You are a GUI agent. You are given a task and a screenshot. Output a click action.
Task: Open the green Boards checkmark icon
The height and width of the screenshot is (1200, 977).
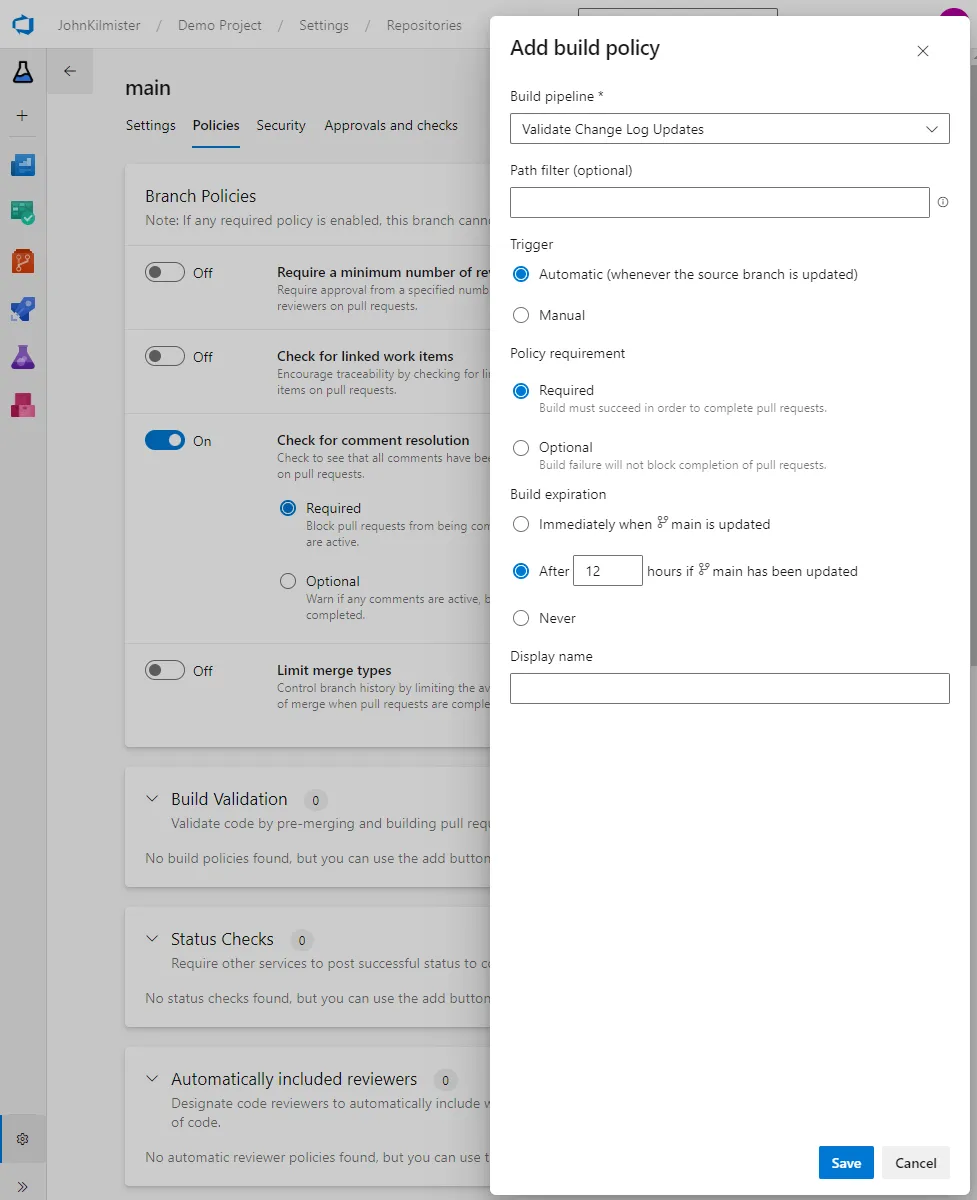[22, 212]
